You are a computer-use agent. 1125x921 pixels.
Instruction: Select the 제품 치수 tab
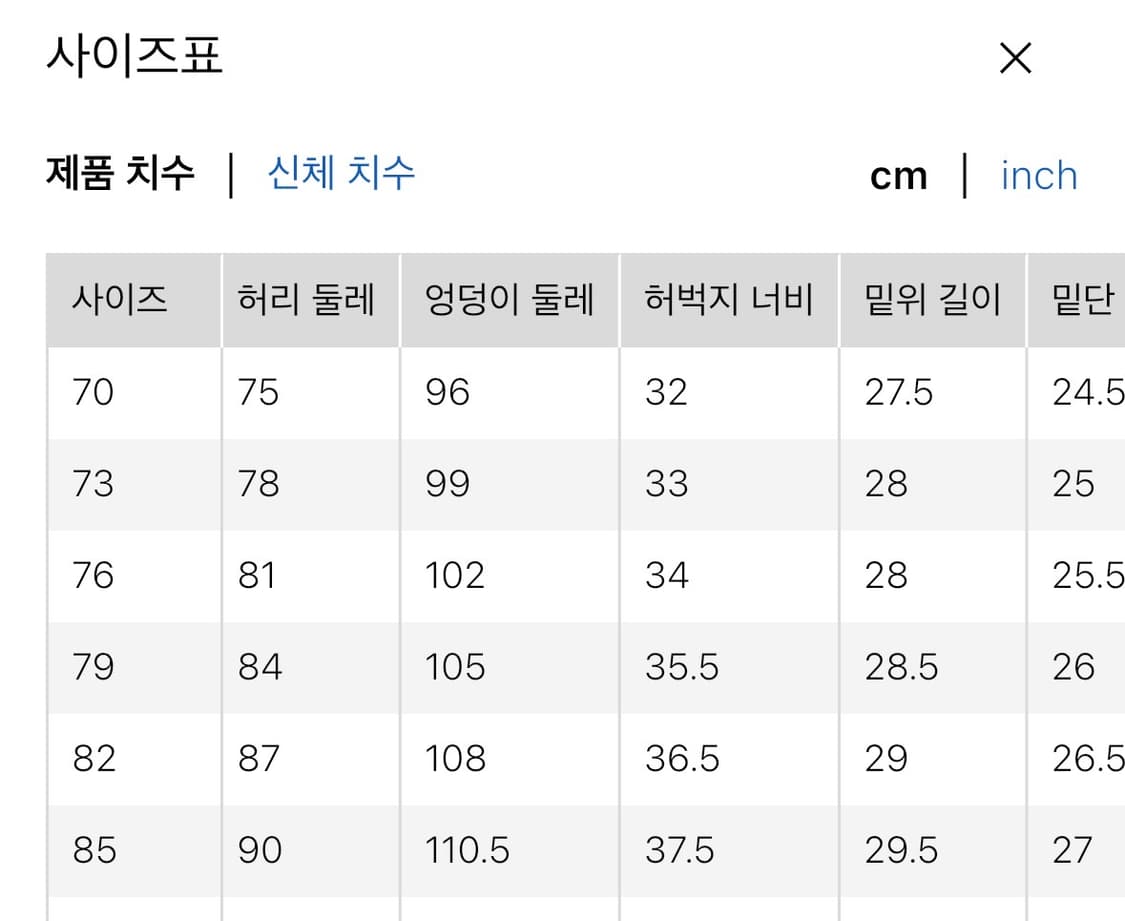(117, 172)
